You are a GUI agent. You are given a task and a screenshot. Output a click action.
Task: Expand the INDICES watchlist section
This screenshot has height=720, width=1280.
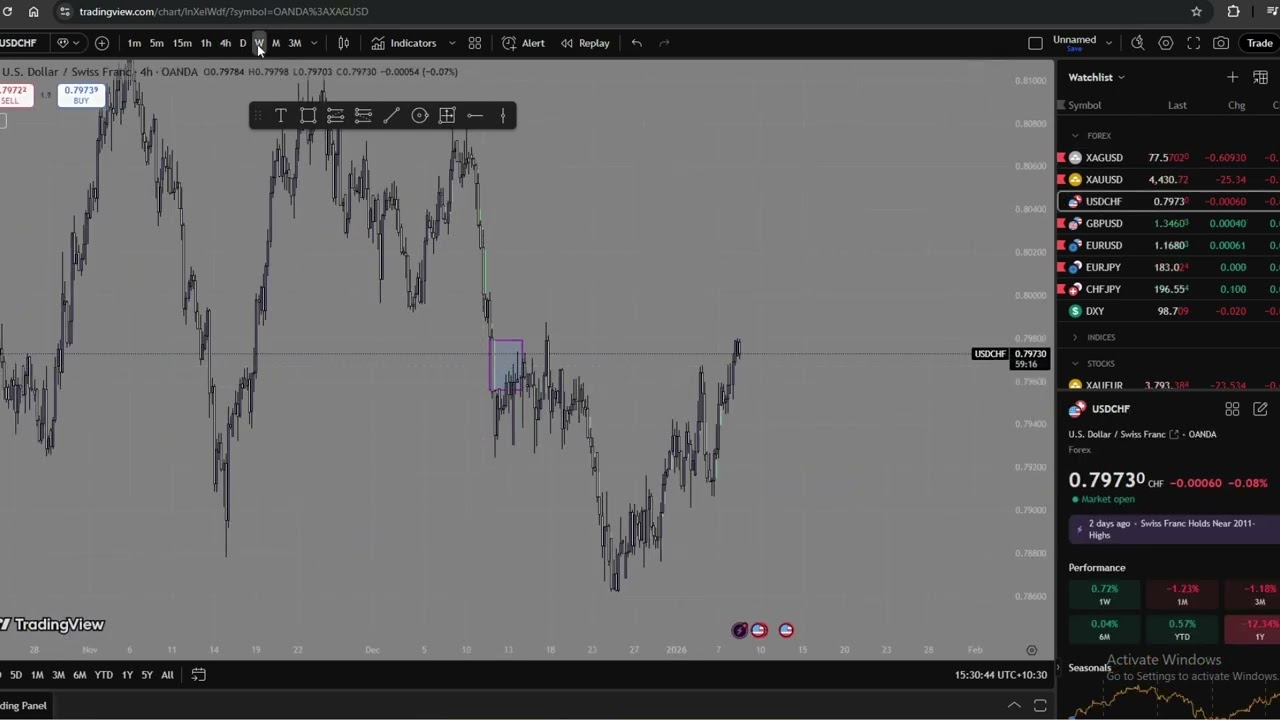pyautogui.click(x=1075, y=338)
